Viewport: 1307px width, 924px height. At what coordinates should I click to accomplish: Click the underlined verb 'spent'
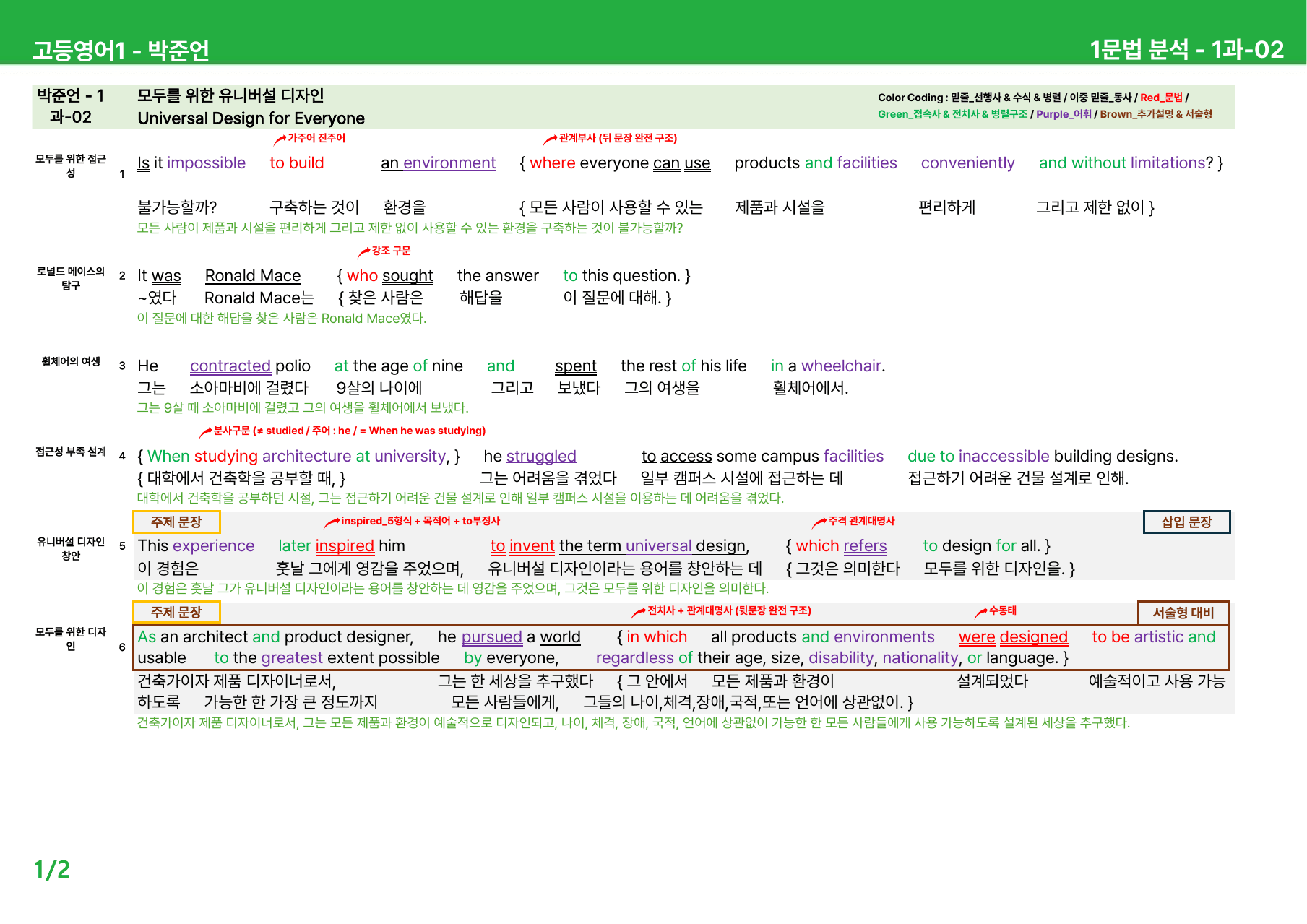point(576,366)
